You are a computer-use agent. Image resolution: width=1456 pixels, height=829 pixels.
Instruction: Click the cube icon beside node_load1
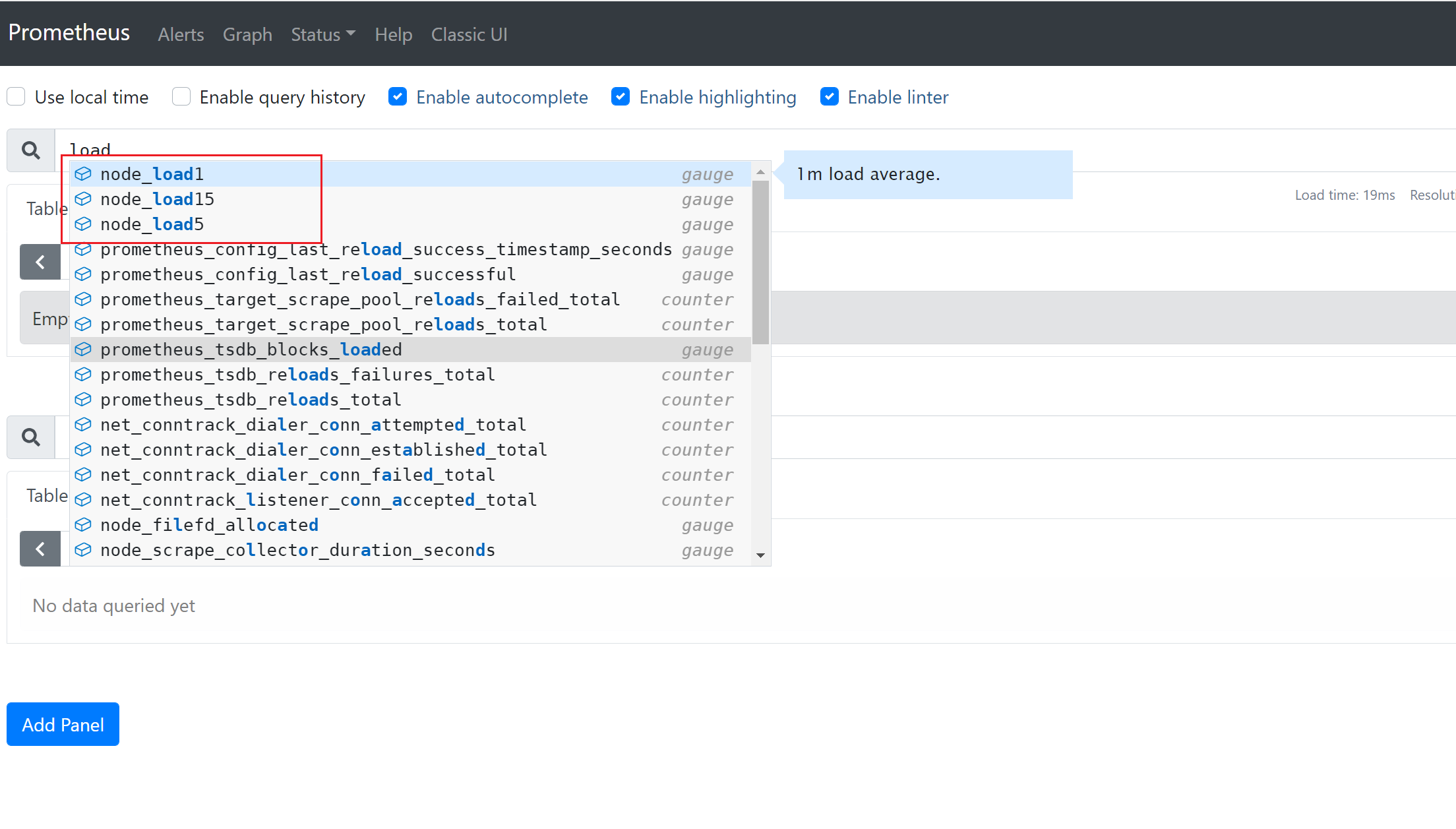(83, 174)
